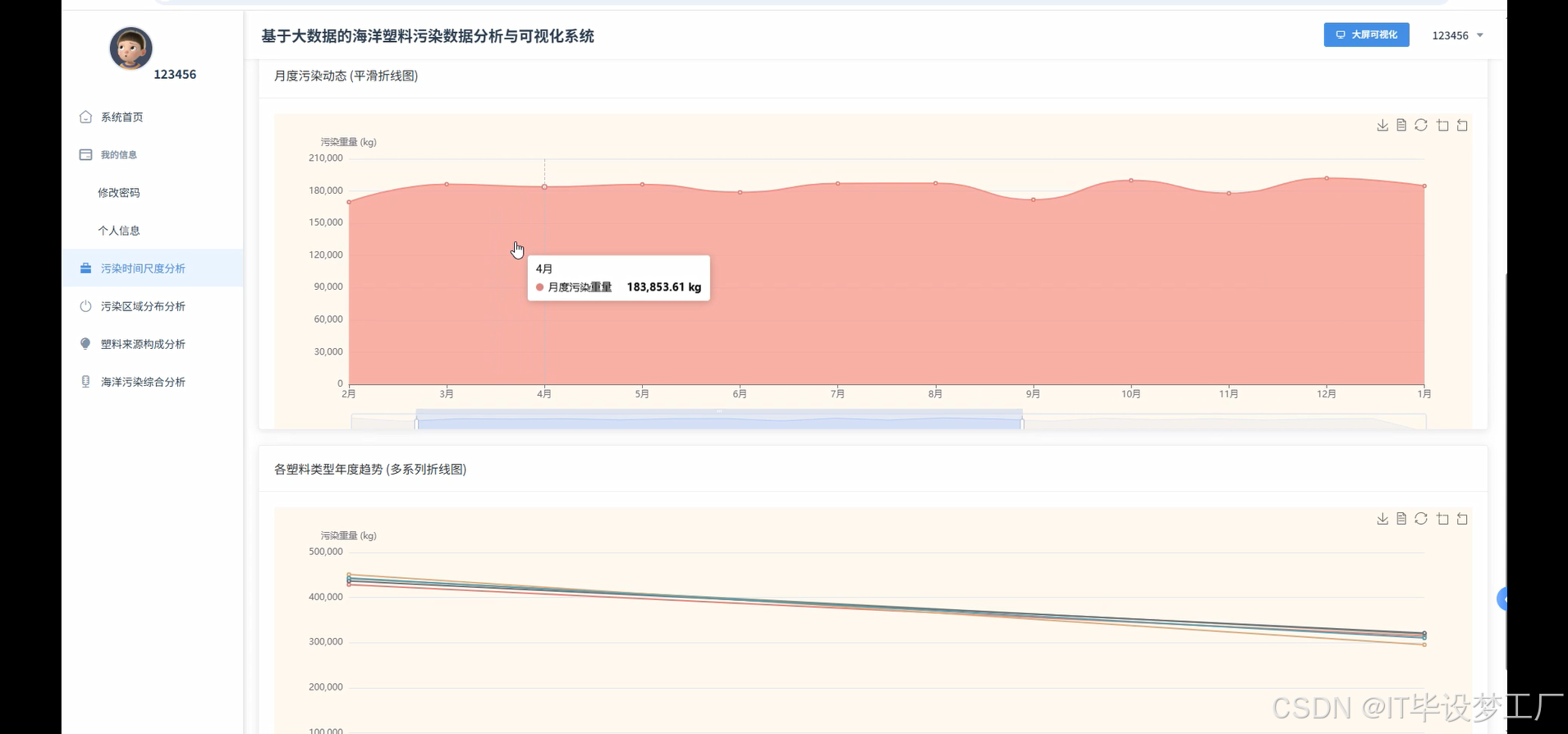
Task: Click the tooltip value 183,853.61 kg
Action: point(664,287)
